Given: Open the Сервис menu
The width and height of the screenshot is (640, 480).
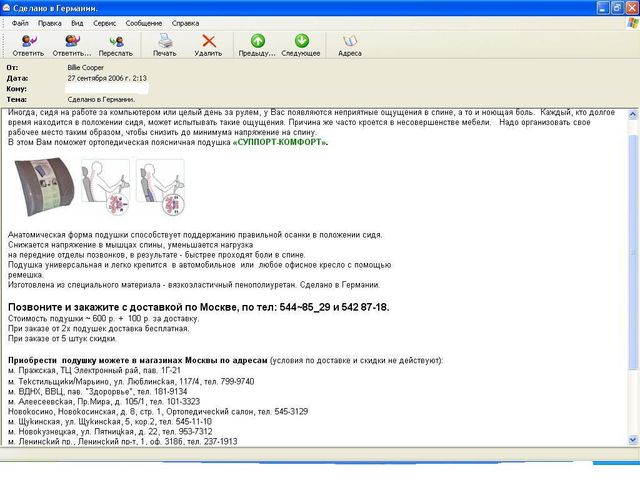Looking at the screenshot, I should click(104, 22).
